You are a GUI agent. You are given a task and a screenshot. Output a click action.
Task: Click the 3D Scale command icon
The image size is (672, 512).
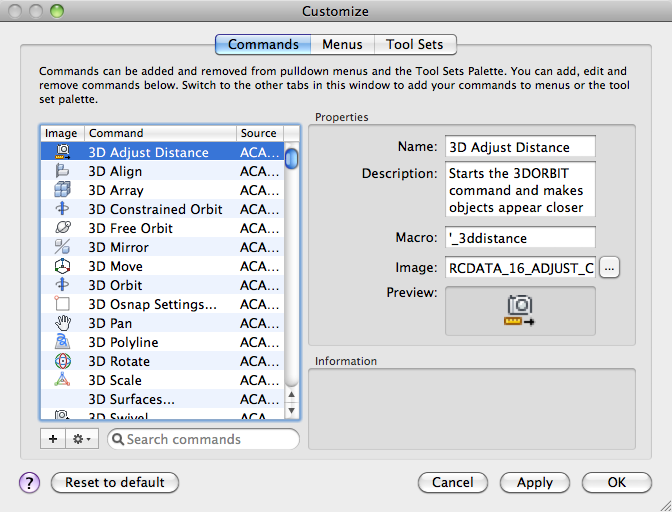click(61, 381)
